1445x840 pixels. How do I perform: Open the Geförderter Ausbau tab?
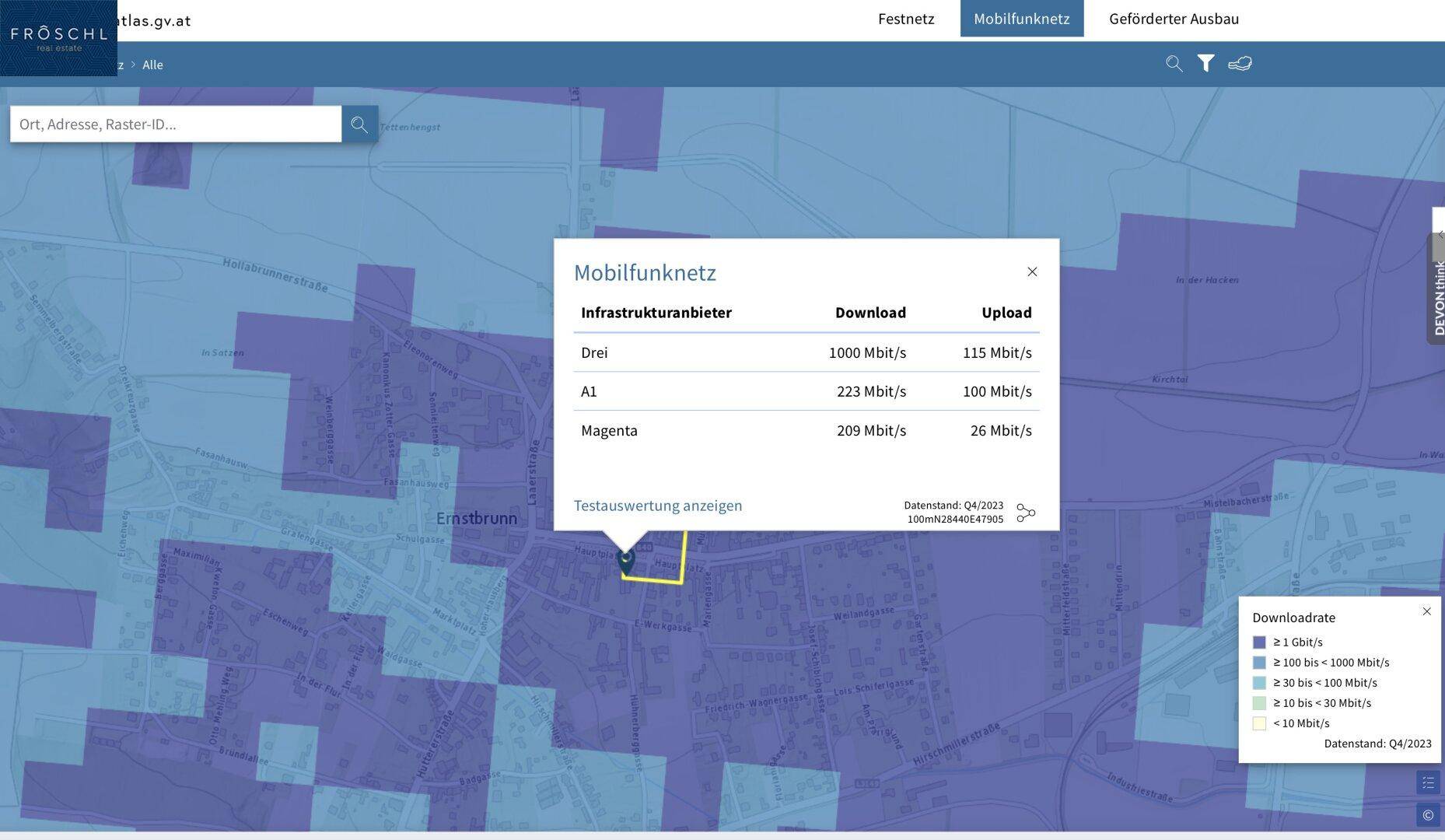(x=1174, y=19)
